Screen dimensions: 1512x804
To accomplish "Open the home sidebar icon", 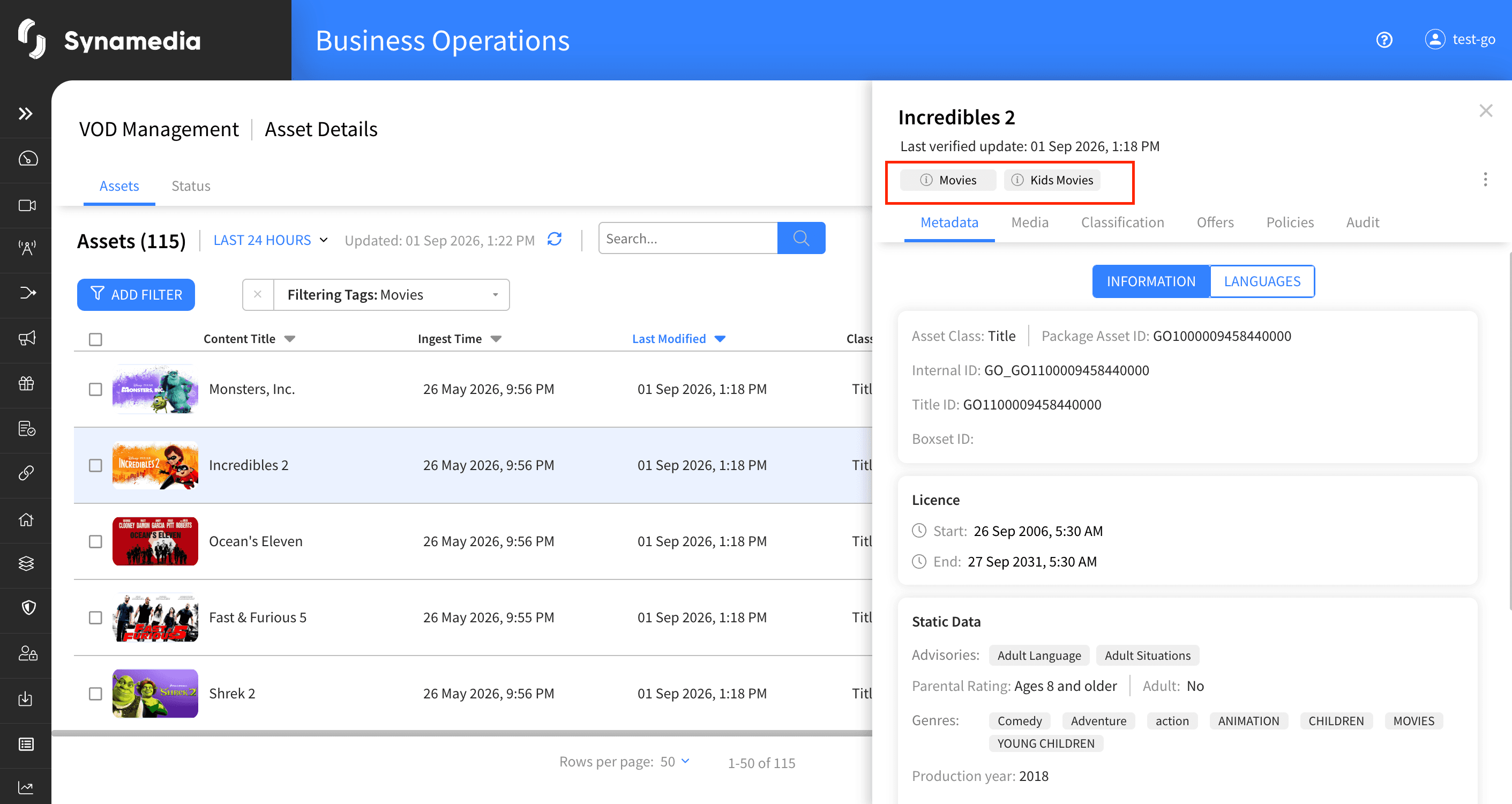I will tap(26, 519).
